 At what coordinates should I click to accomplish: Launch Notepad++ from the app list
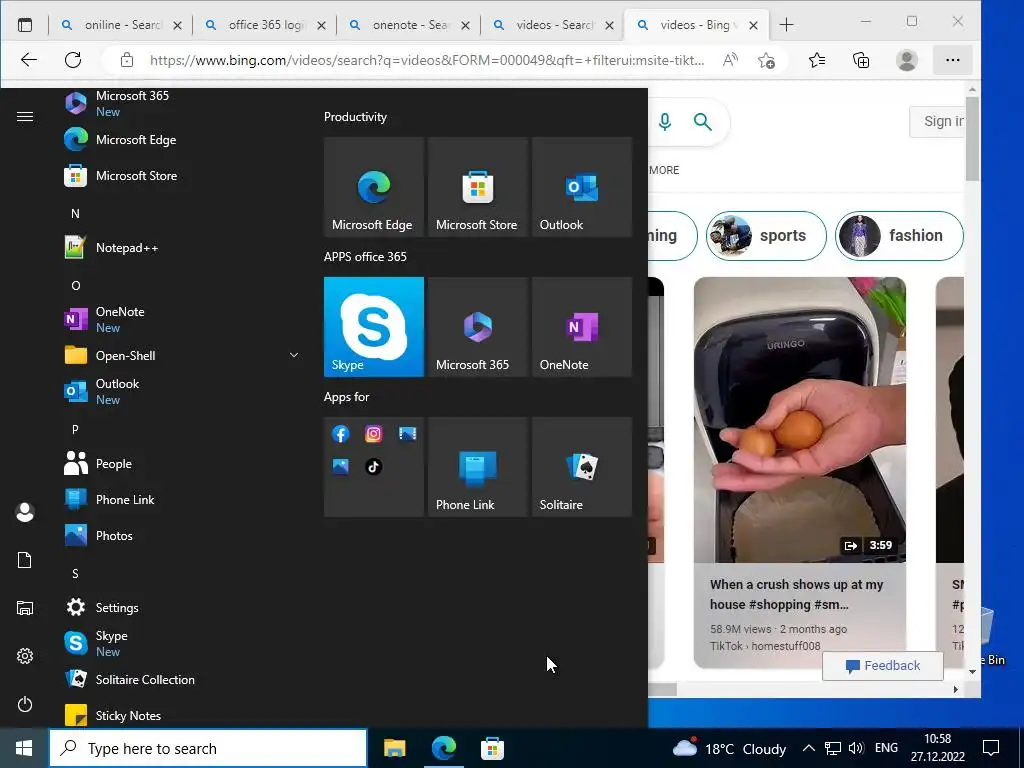tap(180, 248)
